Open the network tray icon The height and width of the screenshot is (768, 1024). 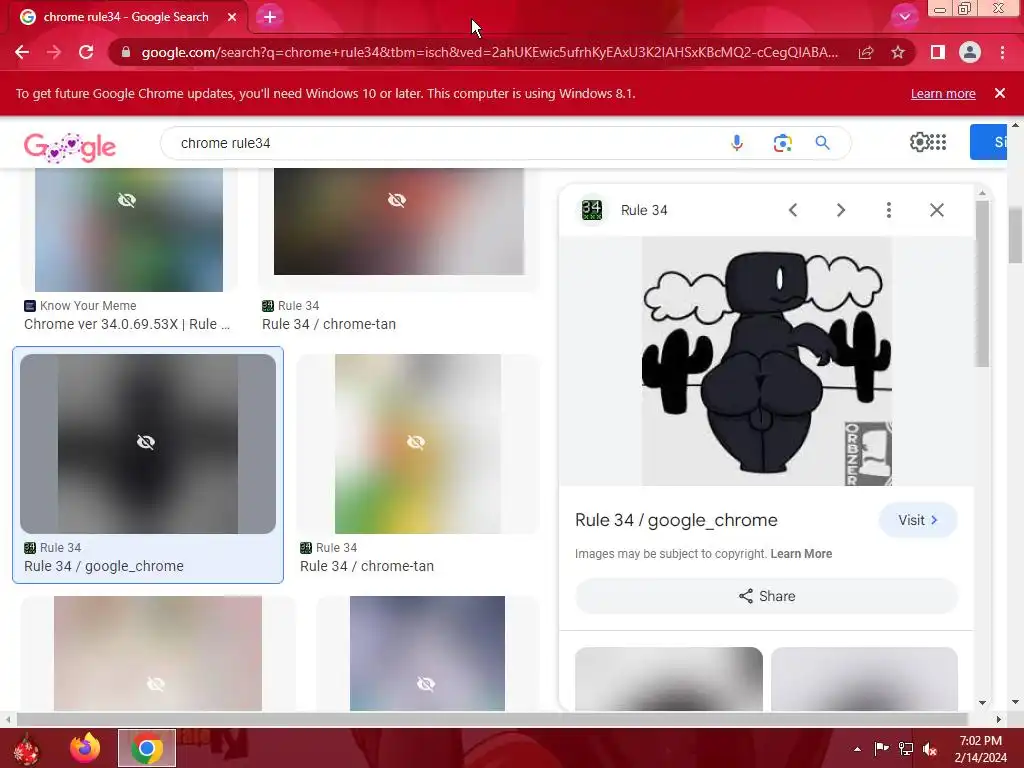906,749
